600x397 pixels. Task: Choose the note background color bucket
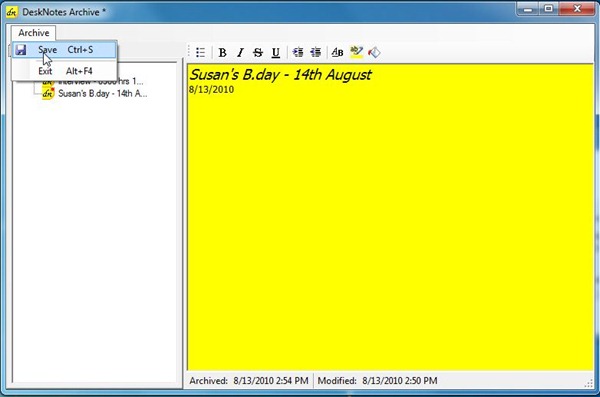tap(374, 52)
